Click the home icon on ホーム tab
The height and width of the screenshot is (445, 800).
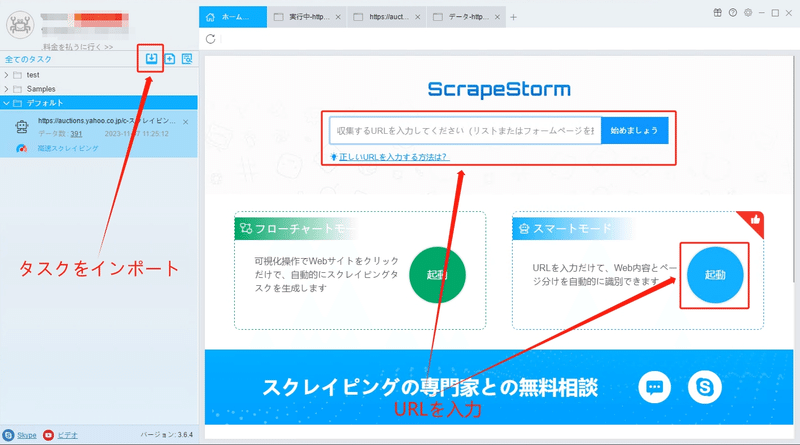[x=210, y=17]
